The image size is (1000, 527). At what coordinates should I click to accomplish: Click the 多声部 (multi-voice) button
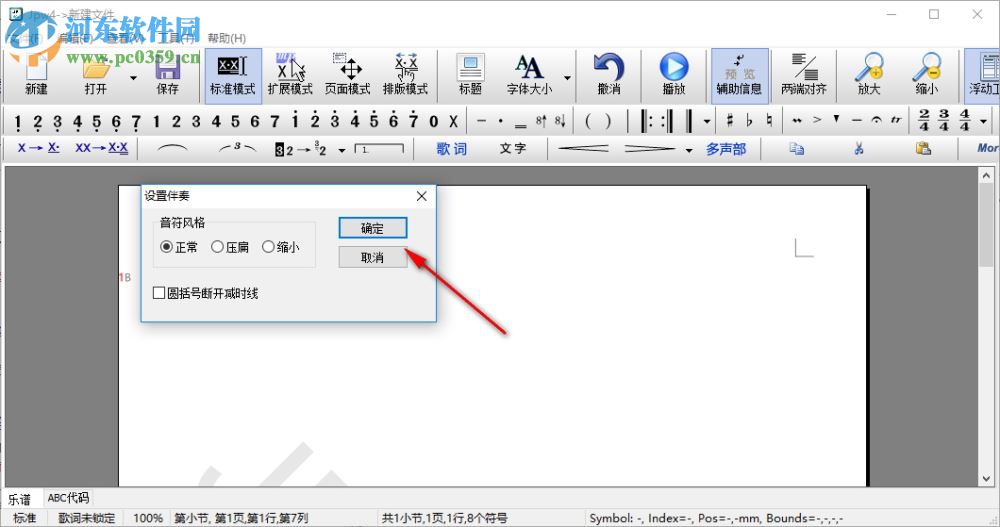tap(726, 149)
